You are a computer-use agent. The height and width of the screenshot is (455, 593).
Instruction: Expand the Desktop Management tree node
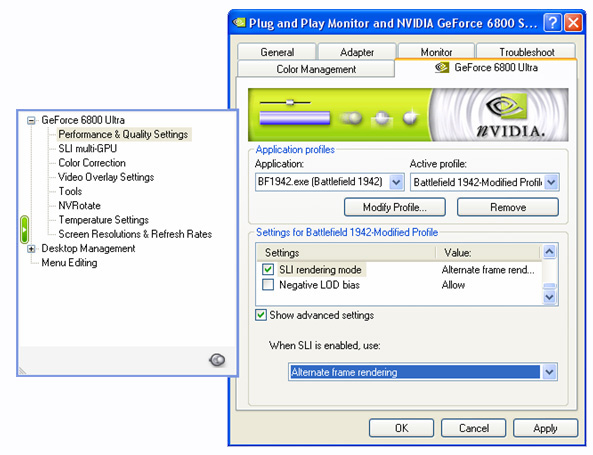(x=31, y=249)
